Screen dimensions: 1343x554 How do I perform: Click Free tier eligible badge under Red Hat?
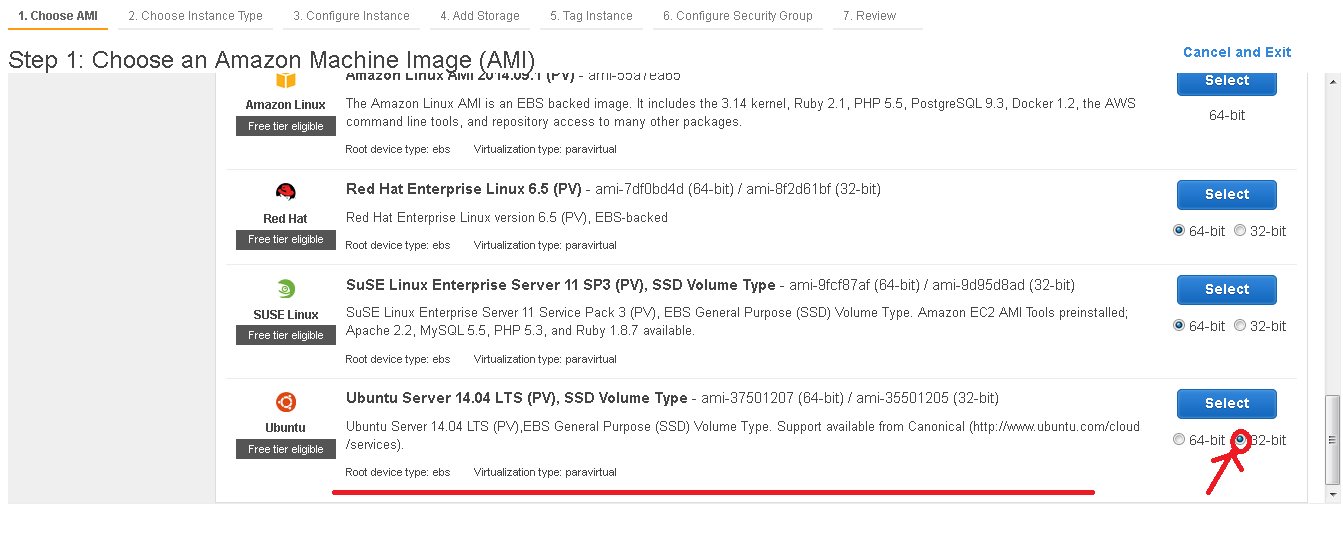[x=286, y=239]
